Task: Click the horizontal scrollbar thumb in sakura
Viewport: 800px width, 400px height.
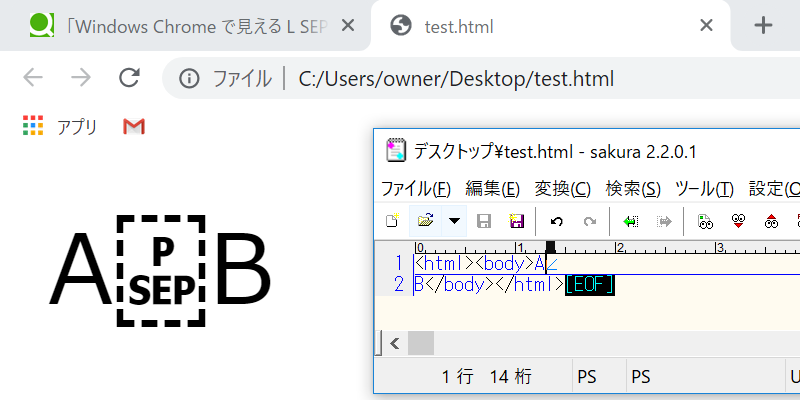Action: [x=421, y=343]
